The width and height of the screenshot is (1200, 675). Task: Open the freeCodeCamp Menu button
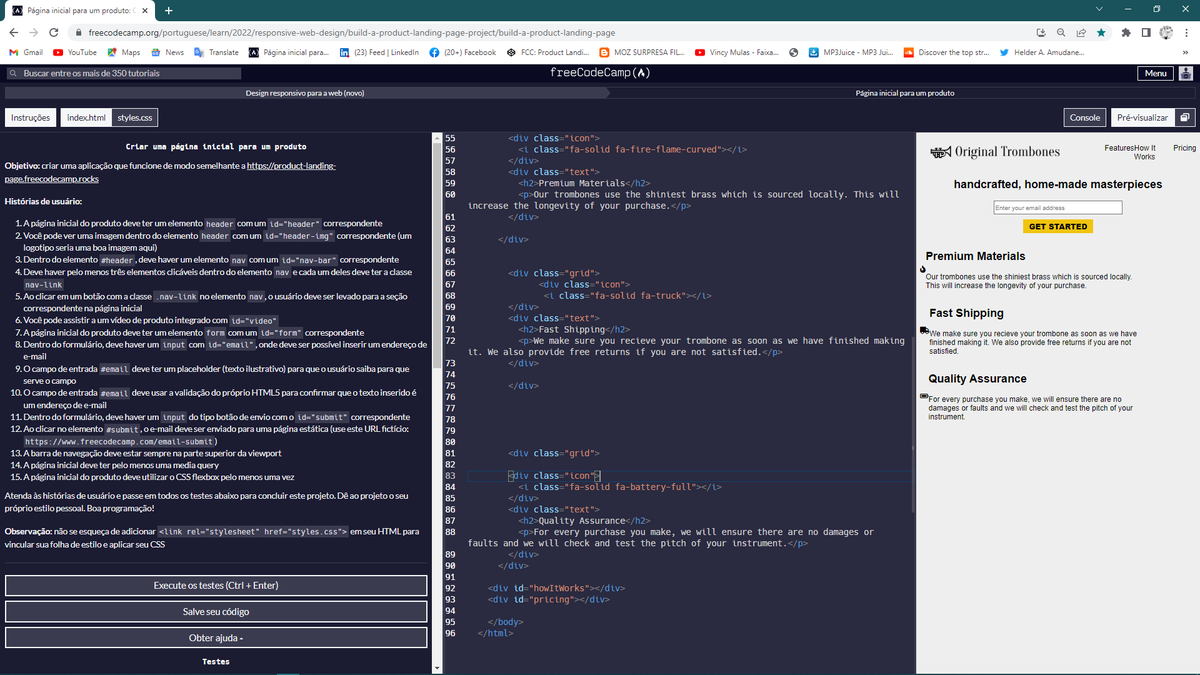point(1155,73)
